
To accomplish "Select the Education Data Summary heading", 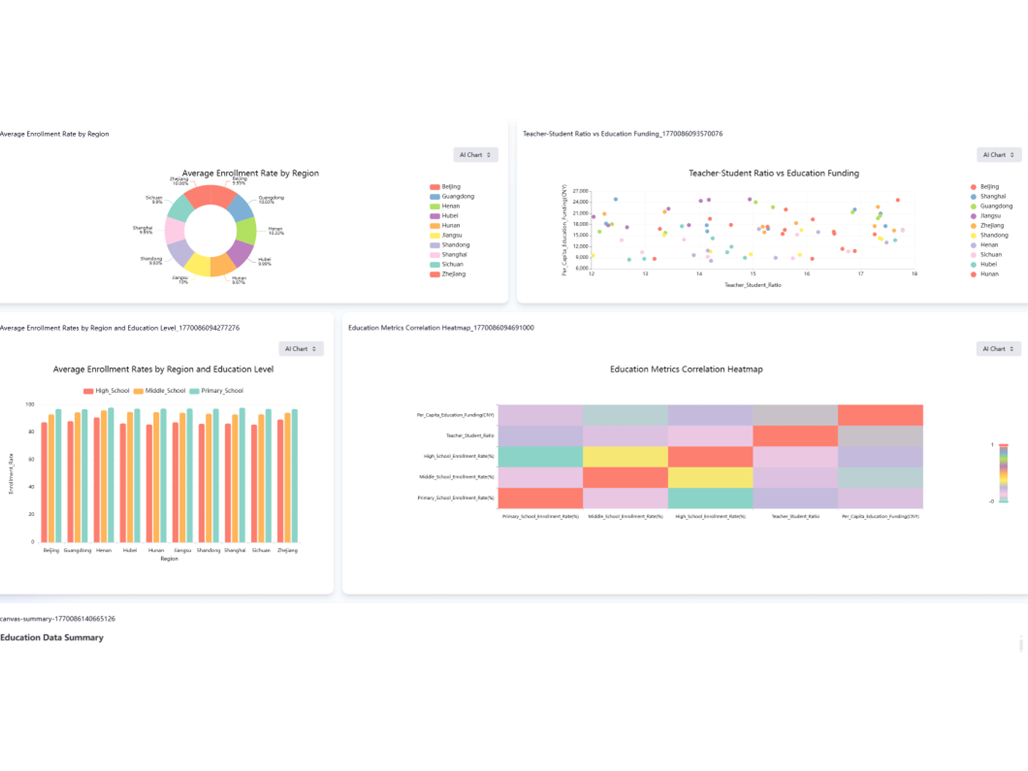I will [x=52, y=637].
